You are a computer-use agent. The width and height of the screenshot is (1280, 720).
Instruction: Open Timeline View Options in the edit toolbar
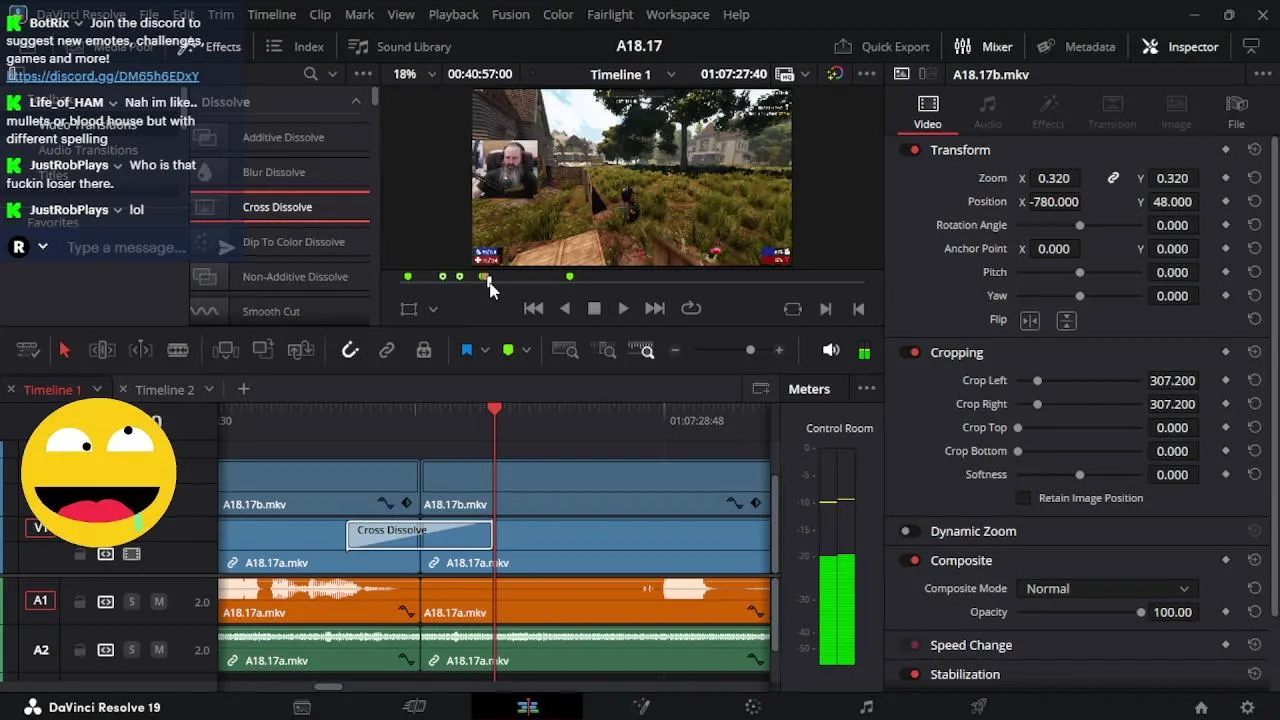click(28, 350)
